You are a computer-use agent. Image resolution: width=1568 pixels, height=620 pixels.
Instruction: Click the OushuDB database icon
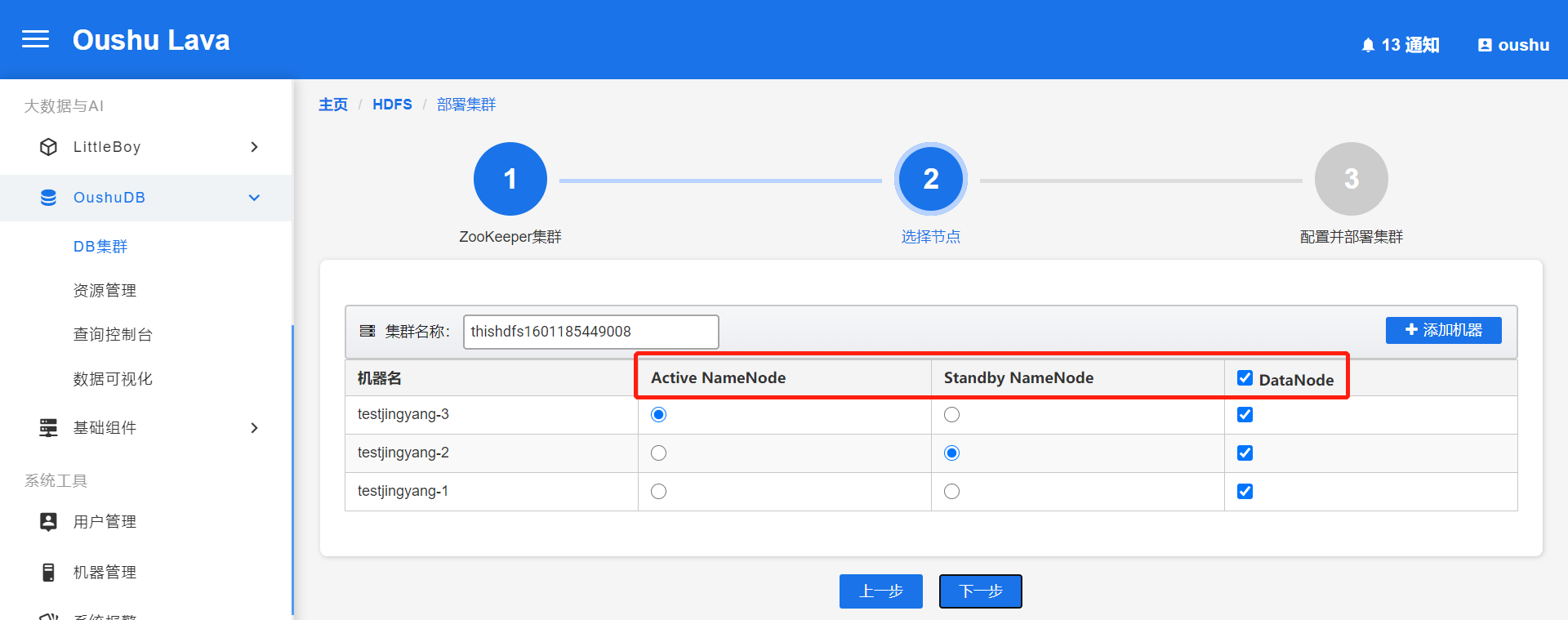pos(49,198)
